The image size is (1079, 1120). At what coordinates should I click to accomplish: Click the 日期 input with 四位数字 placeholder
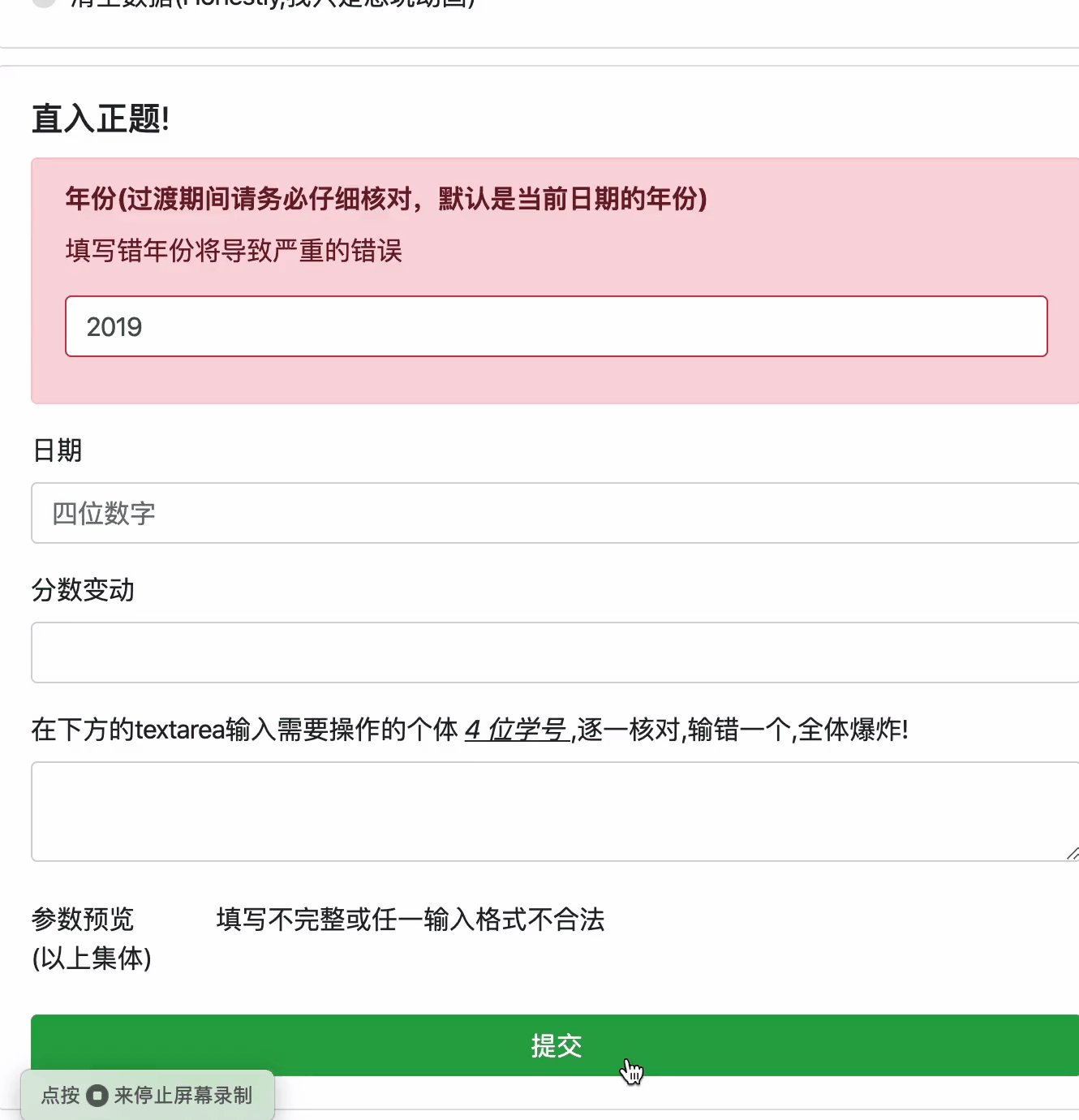556,513
